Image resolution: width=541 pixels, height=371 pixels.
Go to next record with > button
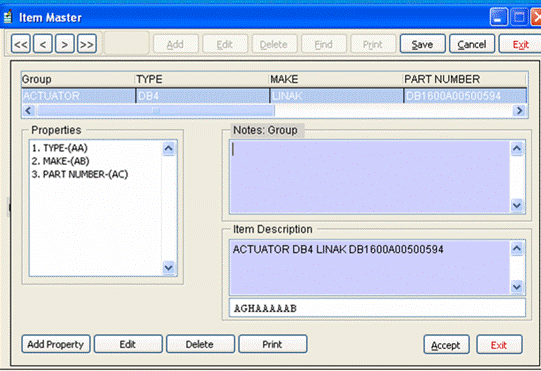click(65, 44)
